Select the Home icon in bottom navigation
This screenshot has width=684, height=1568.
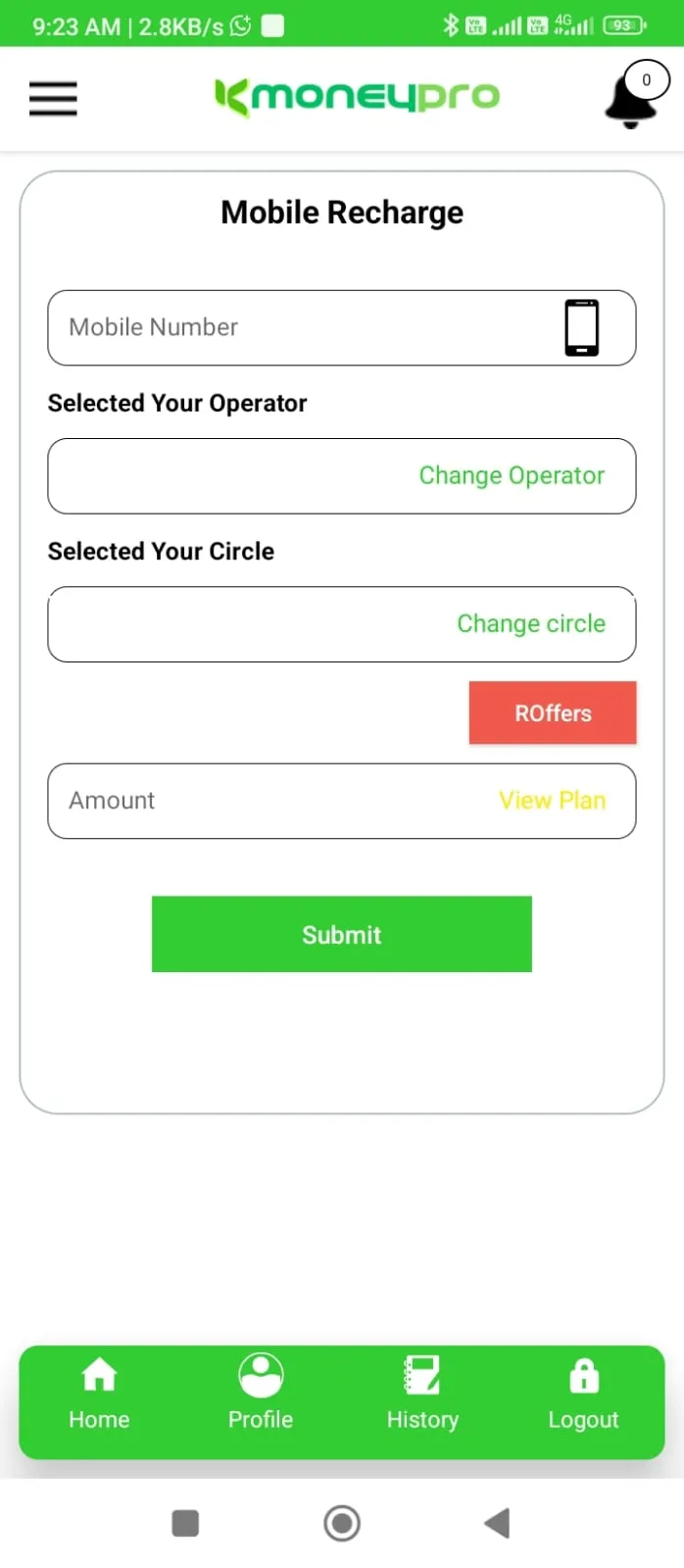[99, 1375]
